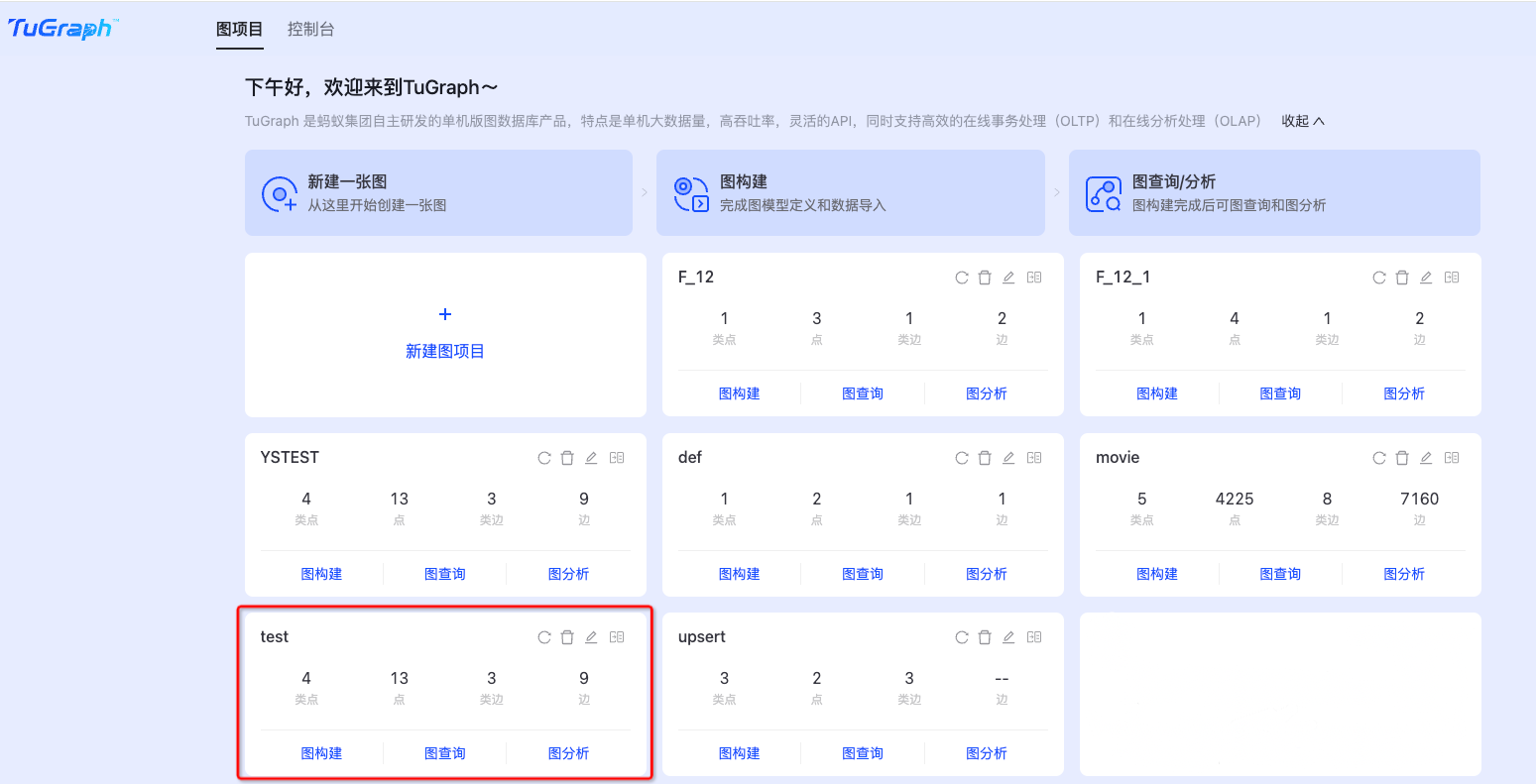This screenshot has width=1536, height=784.
Task: Open 图查询 for the movie graph
Action: [1280, 574]
